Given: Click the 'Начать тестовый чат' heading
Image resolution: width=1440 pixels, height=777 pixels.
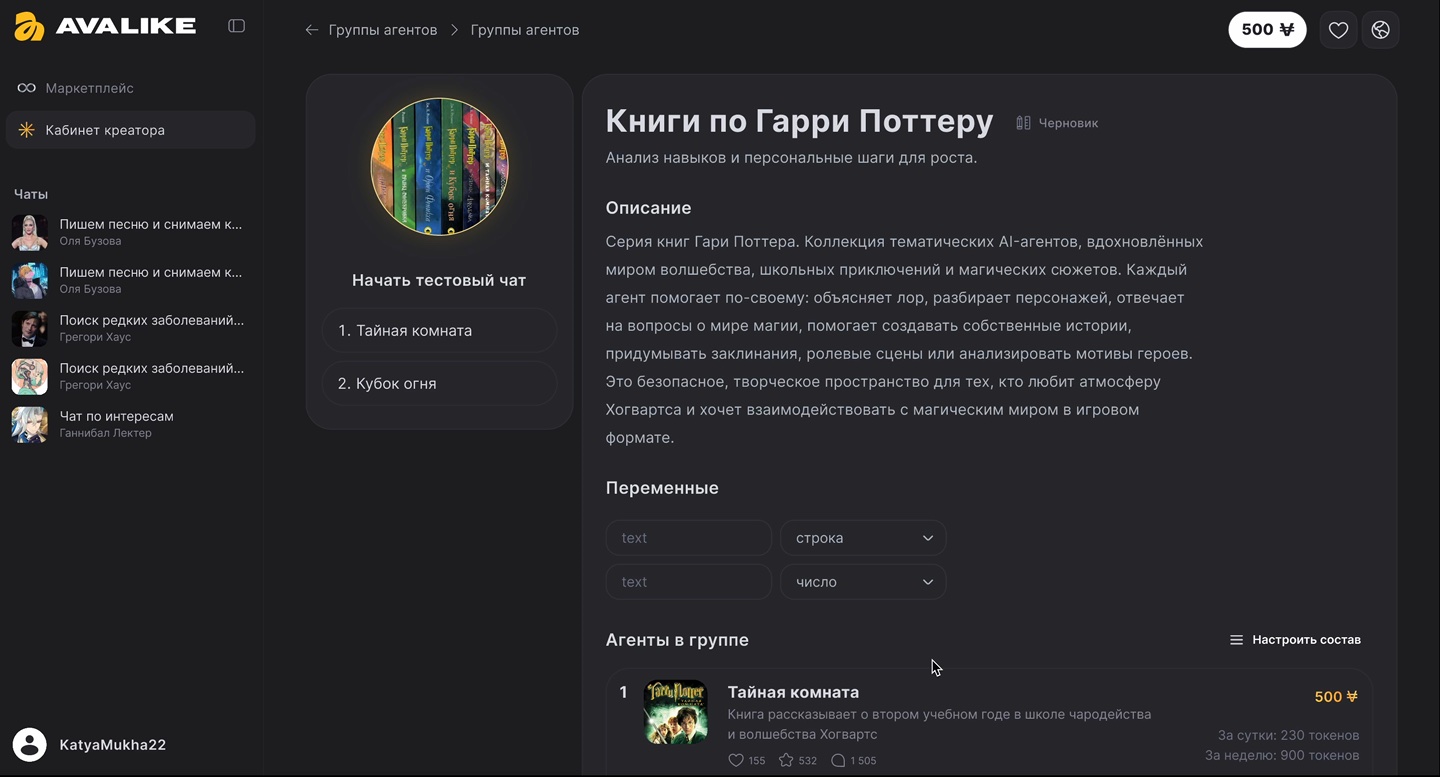Looking at the screenshot, I should [439, 281].
